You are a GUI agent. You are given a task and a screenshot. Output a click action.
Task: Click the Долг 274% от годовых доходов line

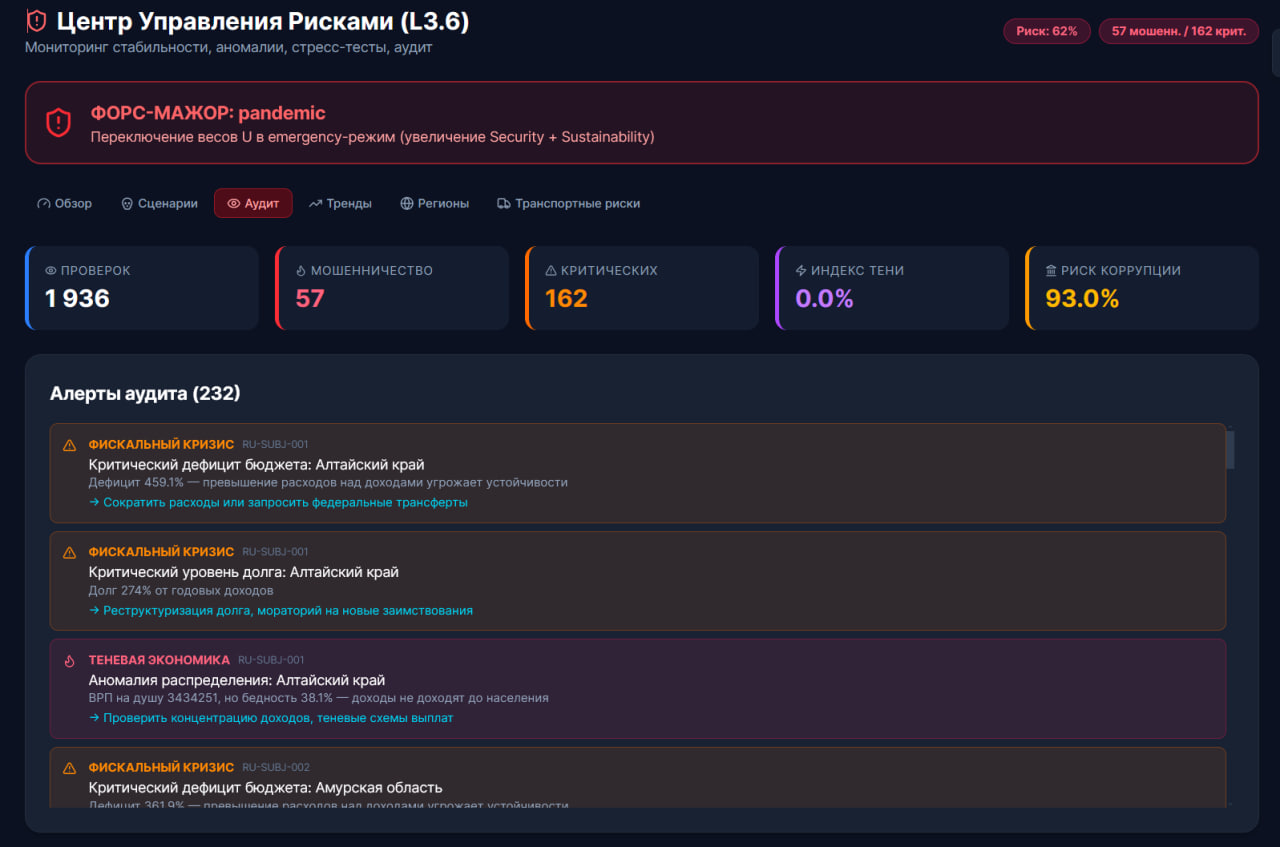[181, 590]
